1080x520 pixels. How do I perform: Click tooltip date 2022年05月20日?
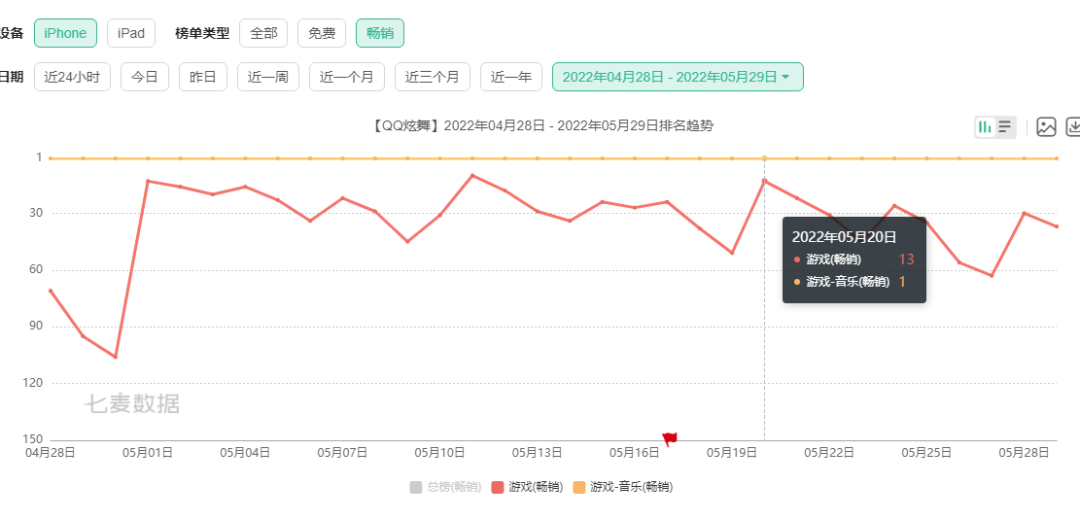tap(844, 237)
